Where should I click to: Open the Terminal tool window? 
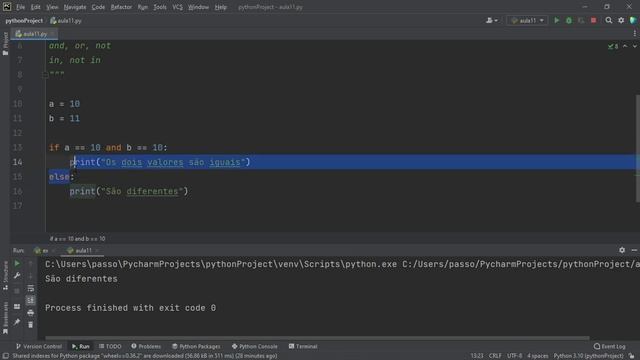[303, 346]
